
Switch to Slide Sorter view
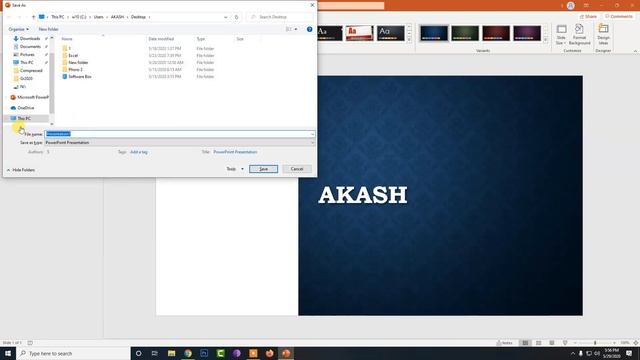tap(538, 343)
